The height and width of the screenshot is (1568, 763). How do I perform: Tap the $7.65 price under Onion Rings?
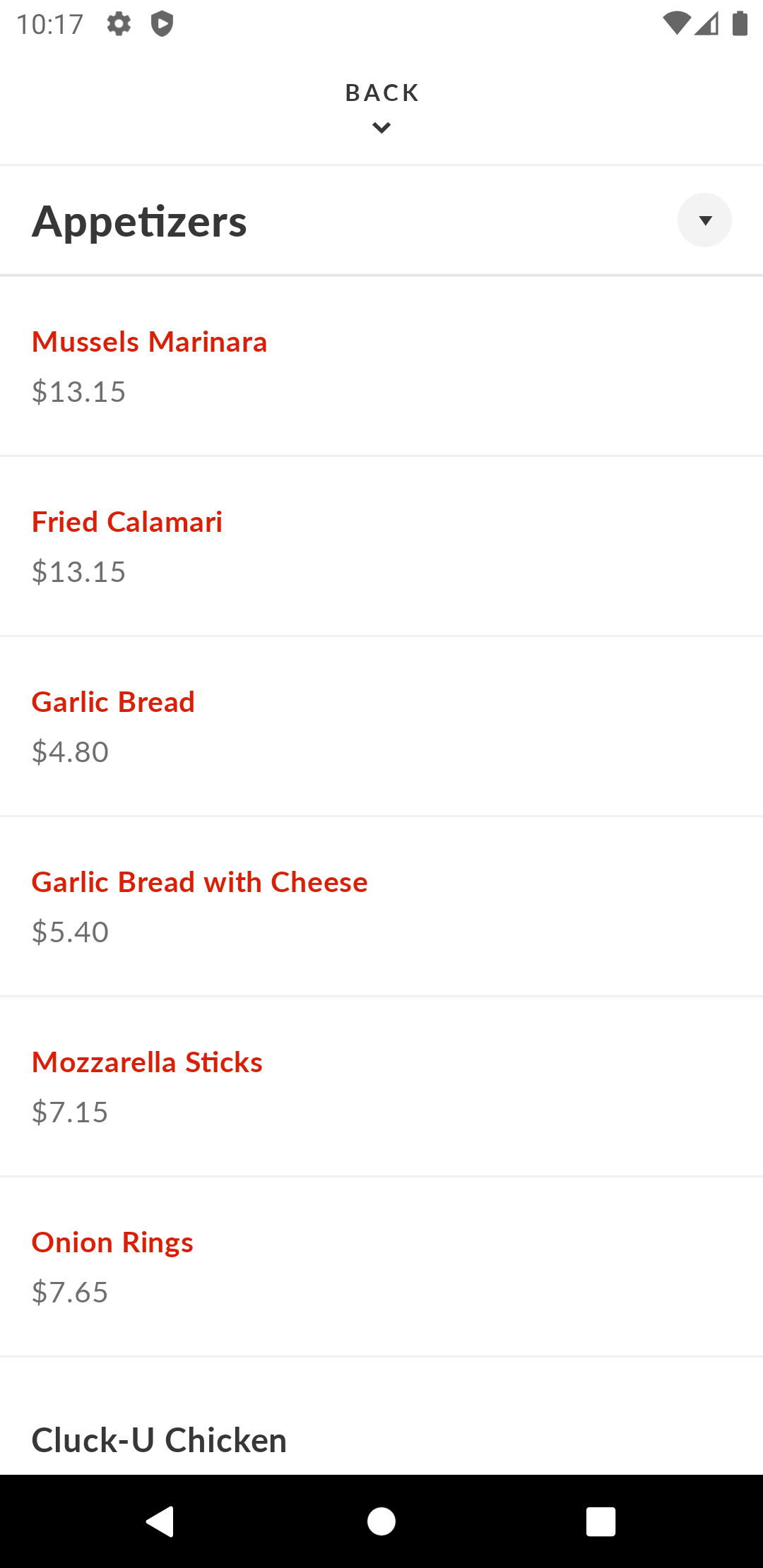70,1293
